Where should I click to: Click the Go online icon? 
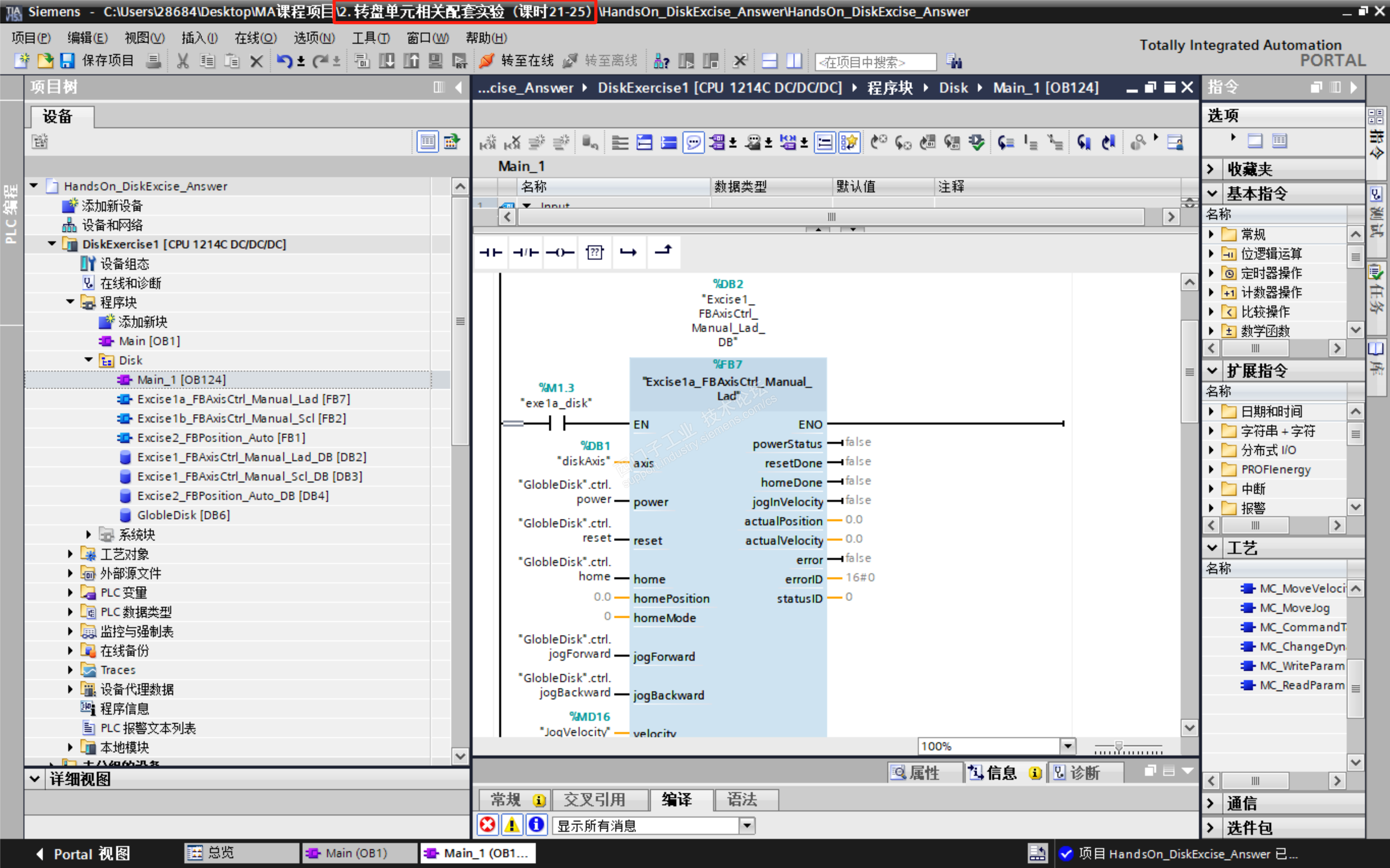486,61
